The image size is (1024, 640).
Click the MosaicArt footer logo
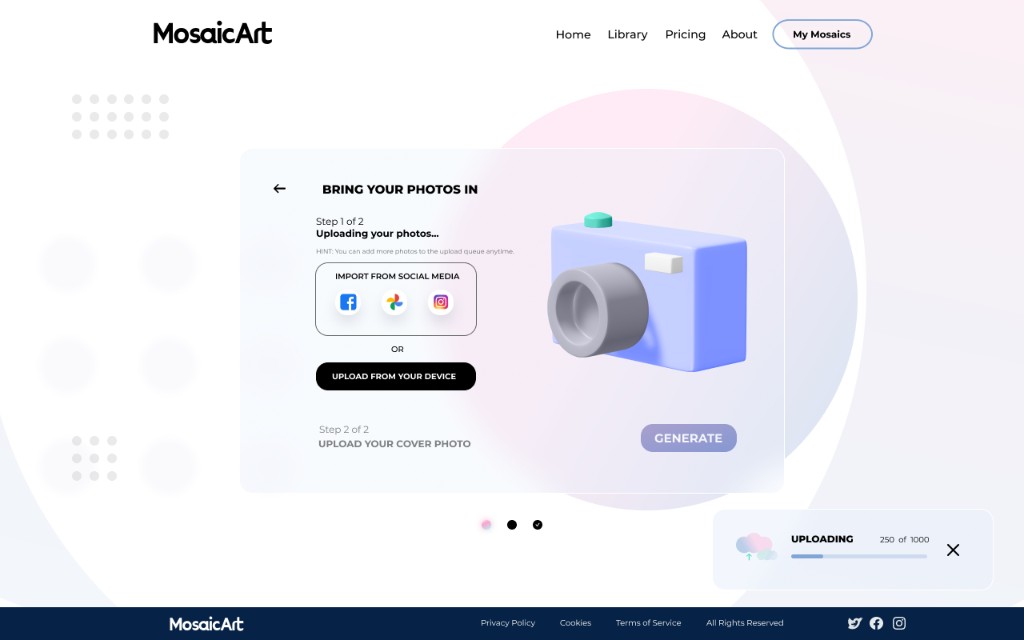(206, 624)
